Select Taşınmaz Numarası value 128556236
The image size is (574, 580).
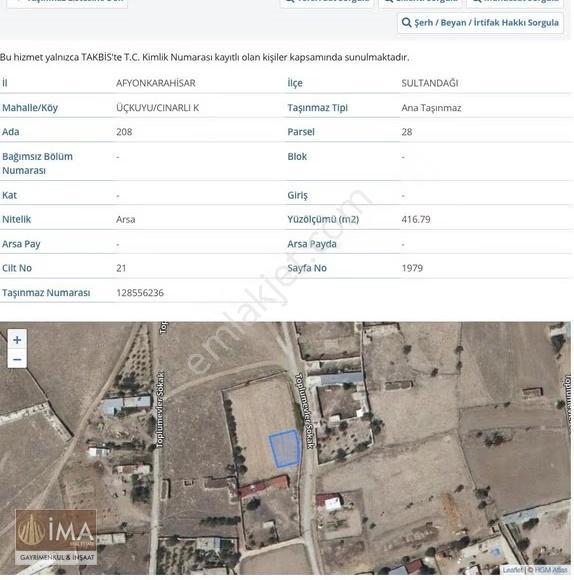pyautogui.click(x=140, y=293)
